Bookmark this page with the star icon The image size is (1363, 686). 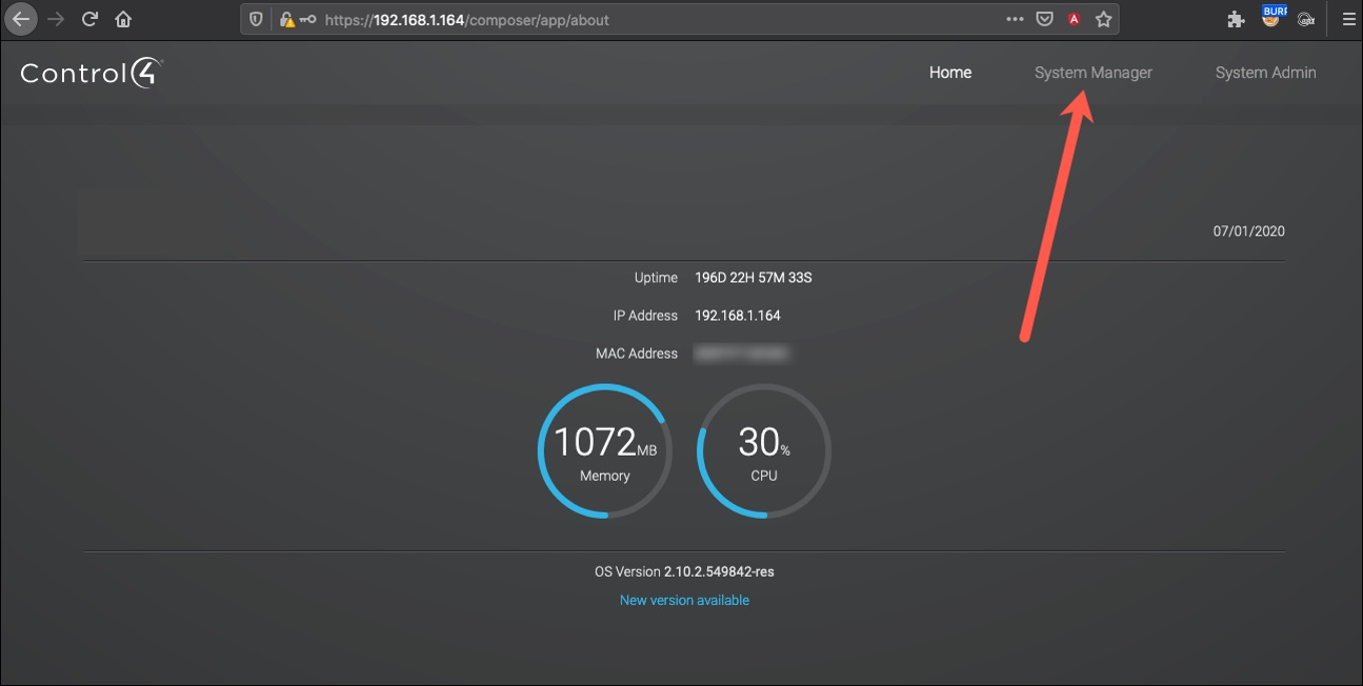tap(1103, 19)
